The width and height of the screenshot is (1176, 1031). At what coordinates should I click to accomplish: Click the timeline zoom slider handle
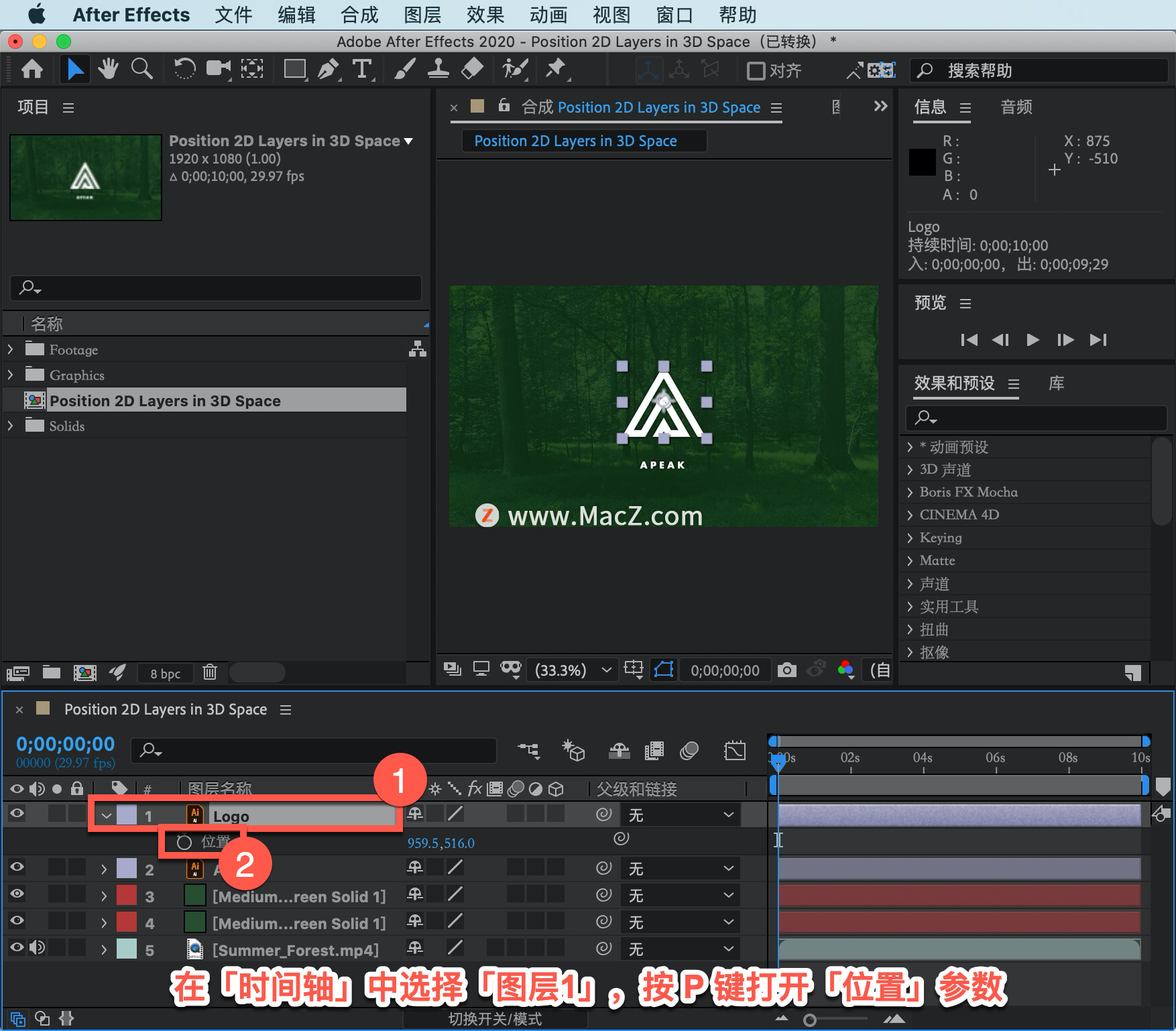810,1020
